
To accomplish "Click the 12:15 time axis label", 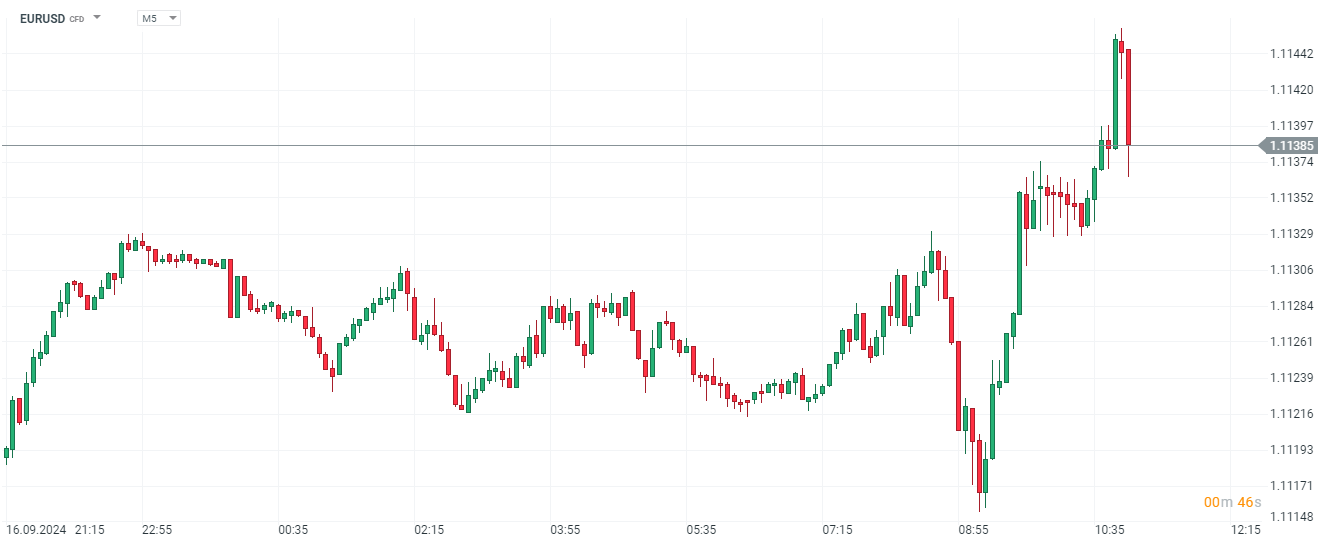I will pyautogui.click(x=1245, y=529).
